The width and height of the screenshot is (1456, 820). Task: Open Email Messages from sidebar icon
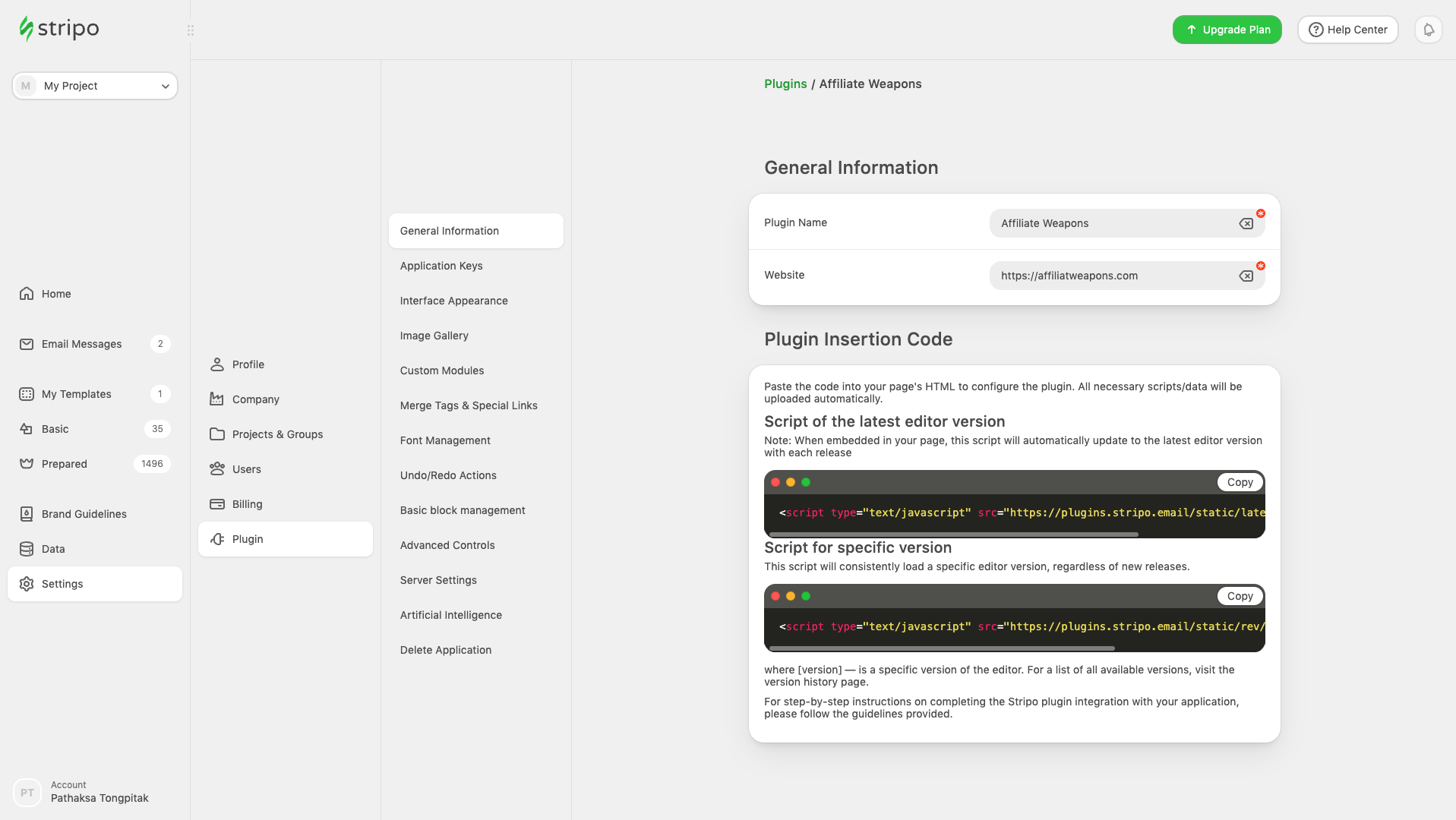27,343
